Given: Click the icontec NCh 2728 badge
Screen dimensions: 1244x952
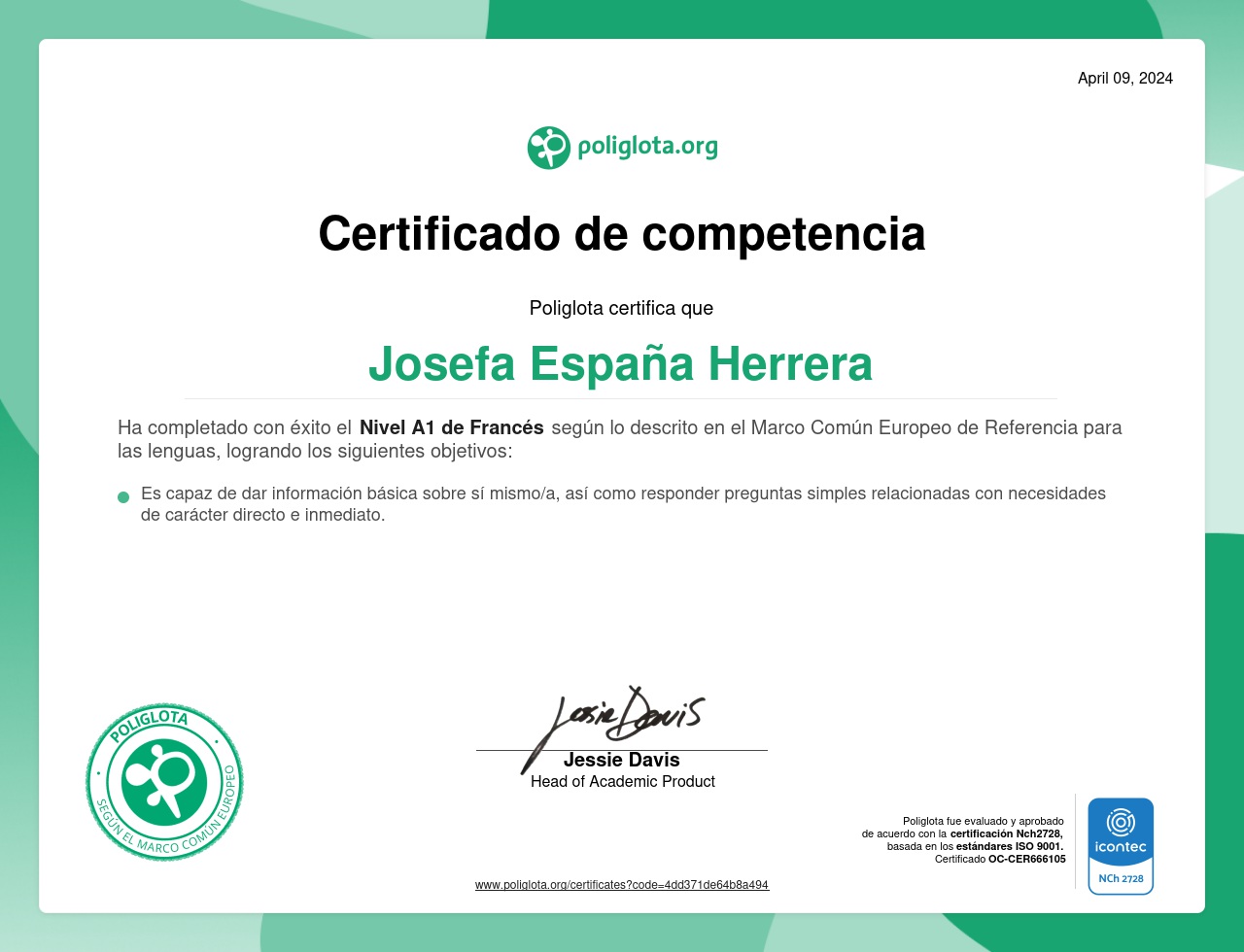Looking at the screenshot, I should click(1121, 846).
